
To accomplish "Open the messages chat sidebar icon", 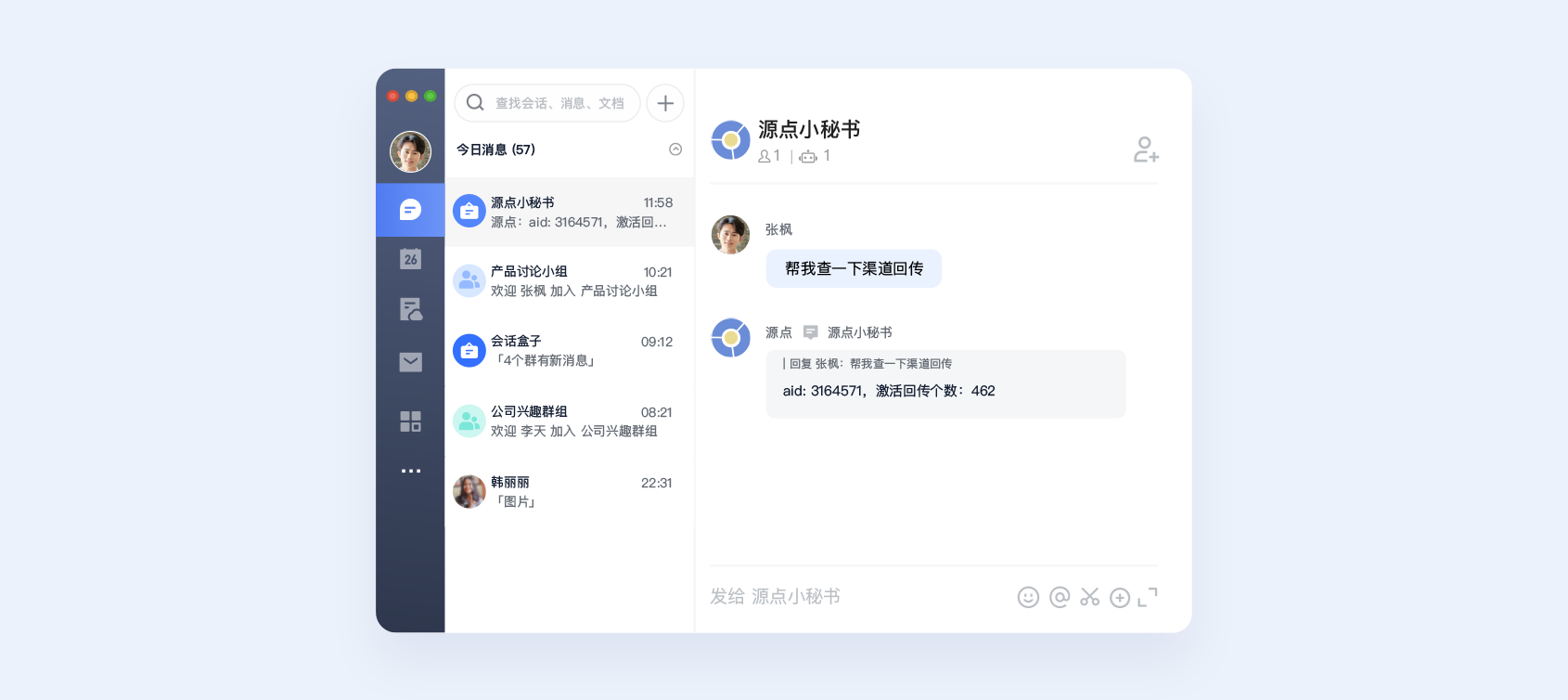I will [x=410, y=210].
